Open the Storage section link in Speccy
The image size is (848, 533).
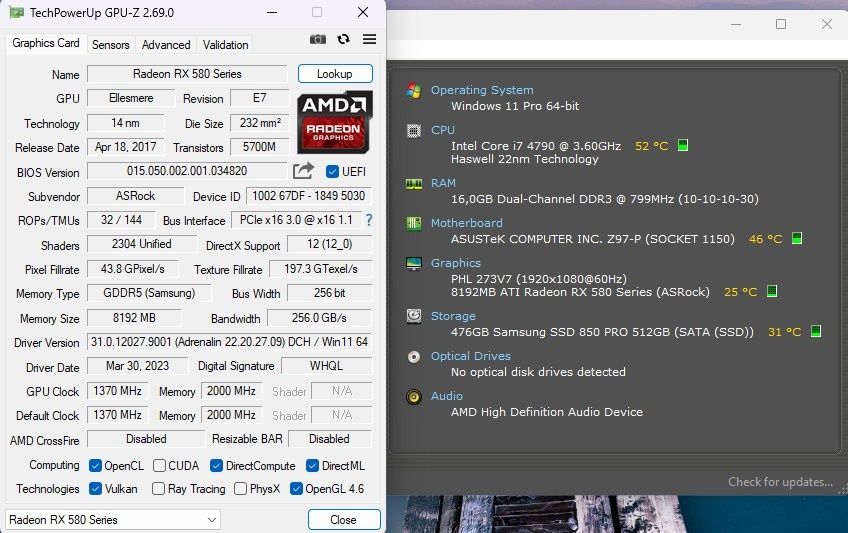453,316
